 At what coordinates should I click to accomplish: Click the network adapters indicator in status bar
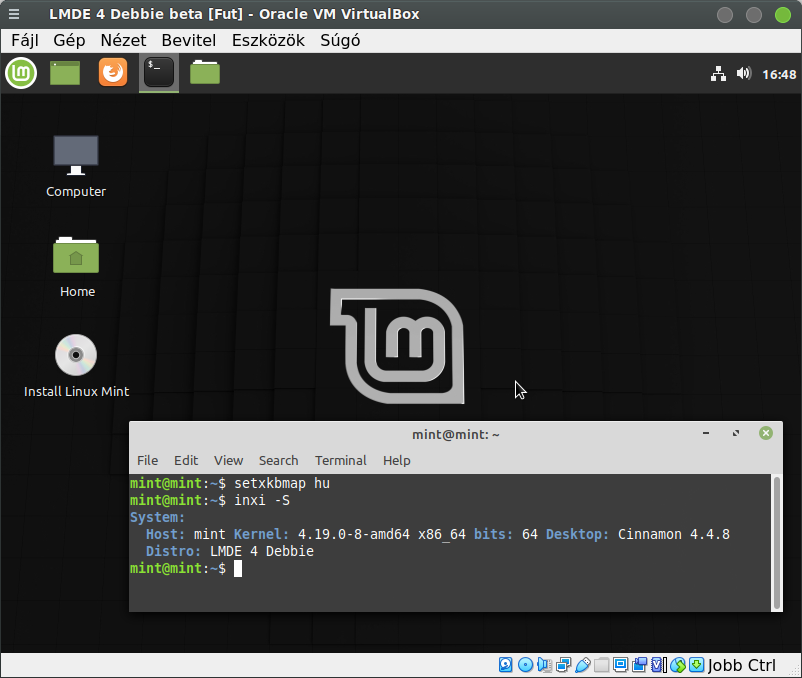pyautogui.click(x=564, y=665)
